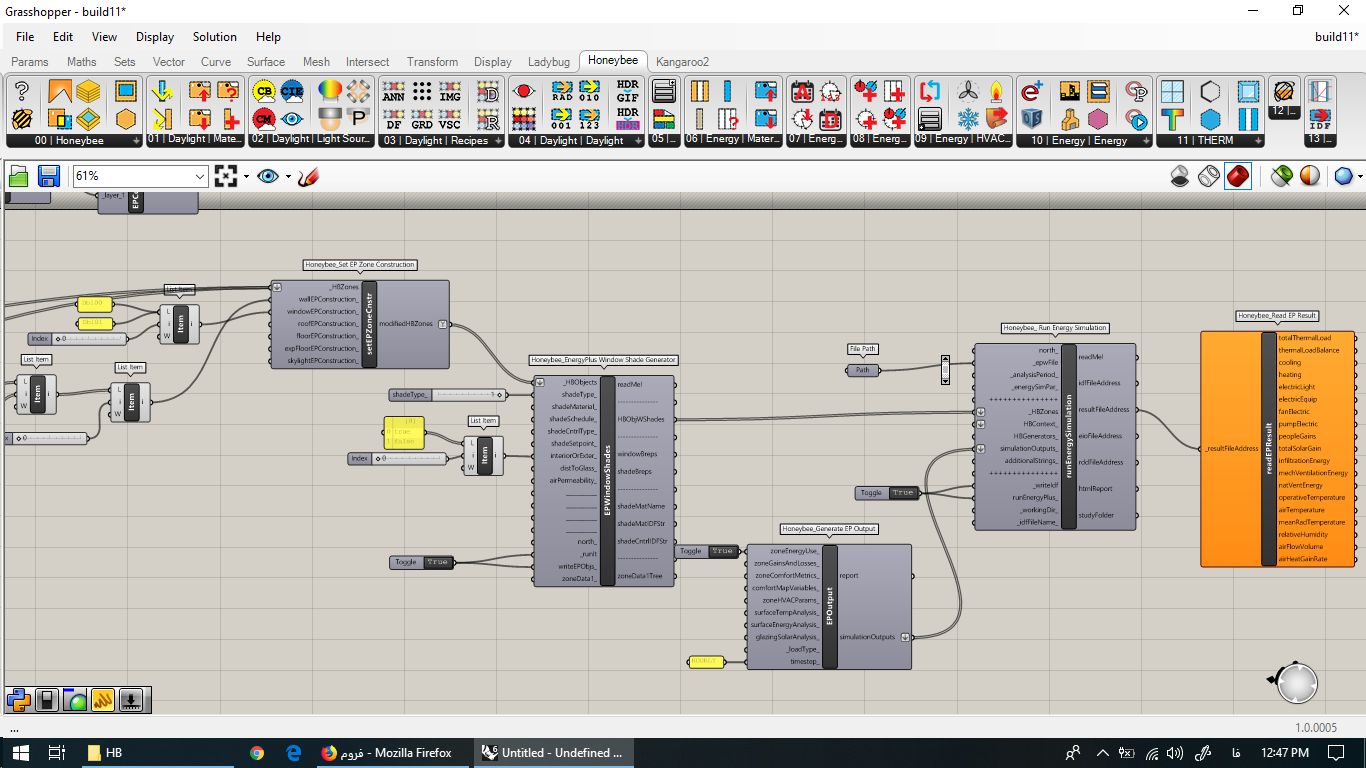Open Mozilla Firefox from the taskbar

click(x=387, y=753)
